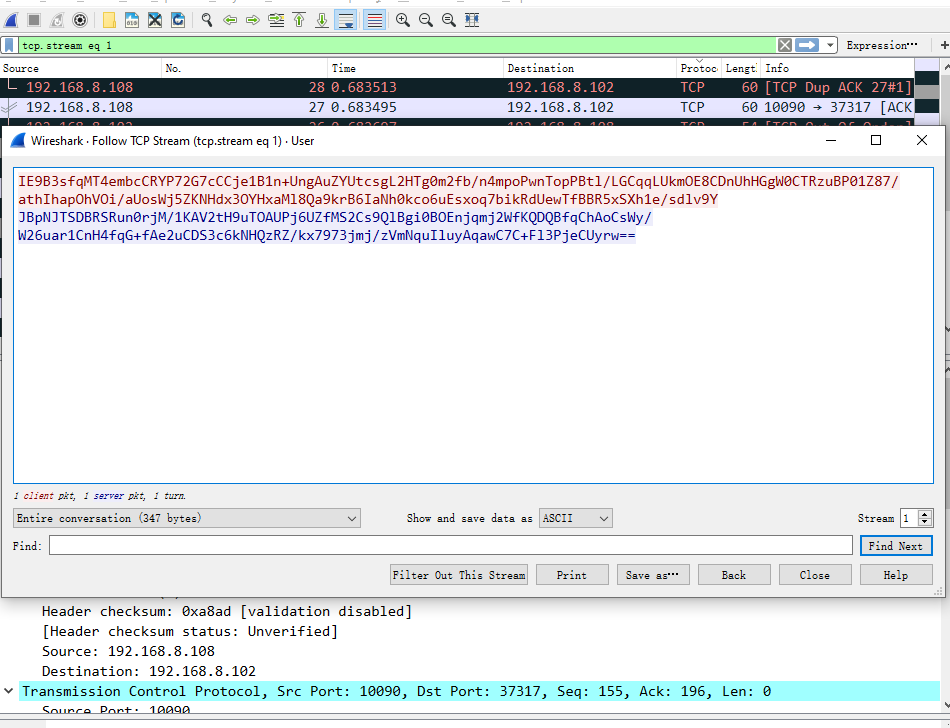Sort by Time column header
950x728 pixels.
[x=415, y=68]
